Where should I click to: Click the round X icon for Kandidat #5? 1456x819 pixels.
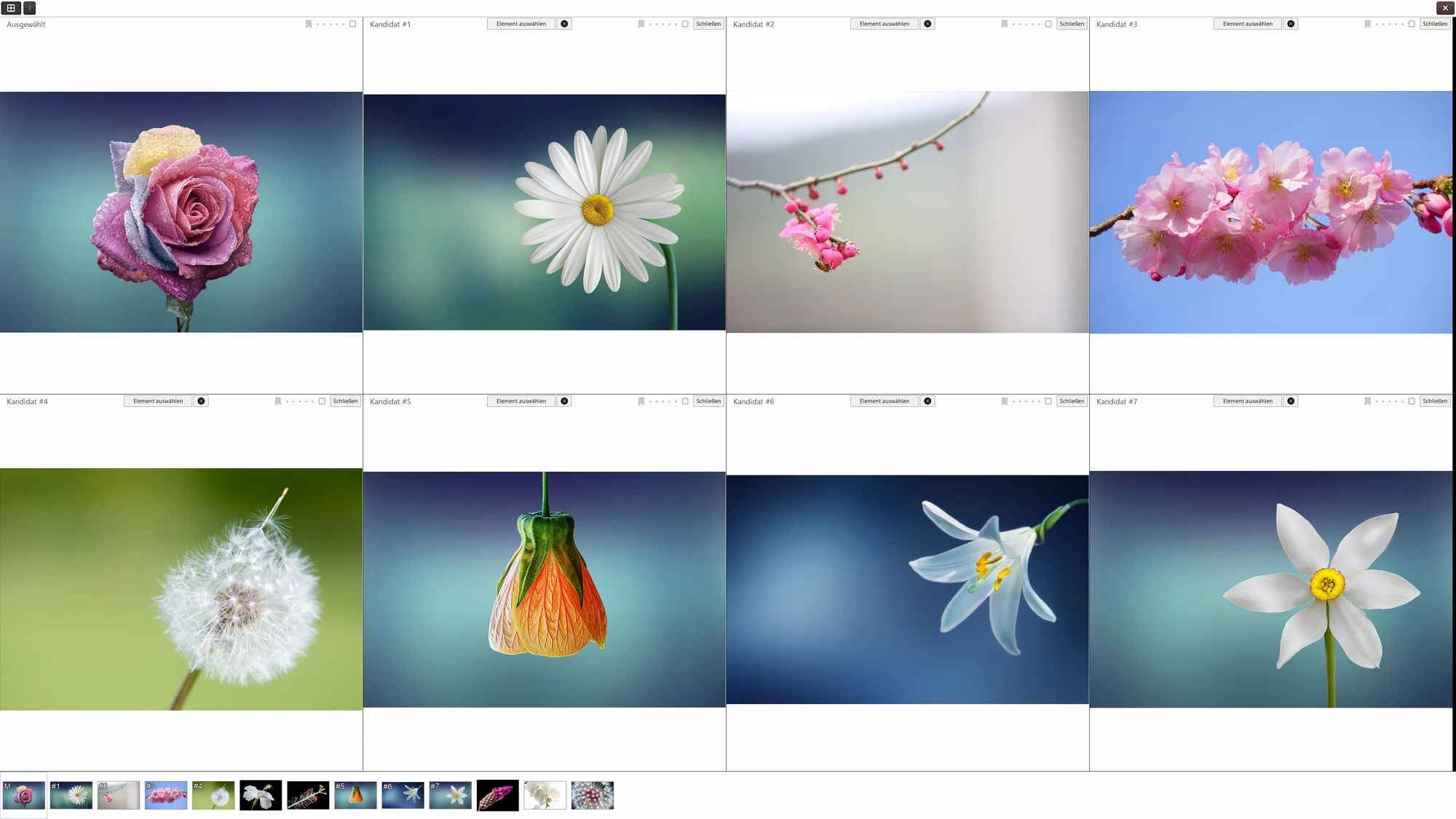564,401
